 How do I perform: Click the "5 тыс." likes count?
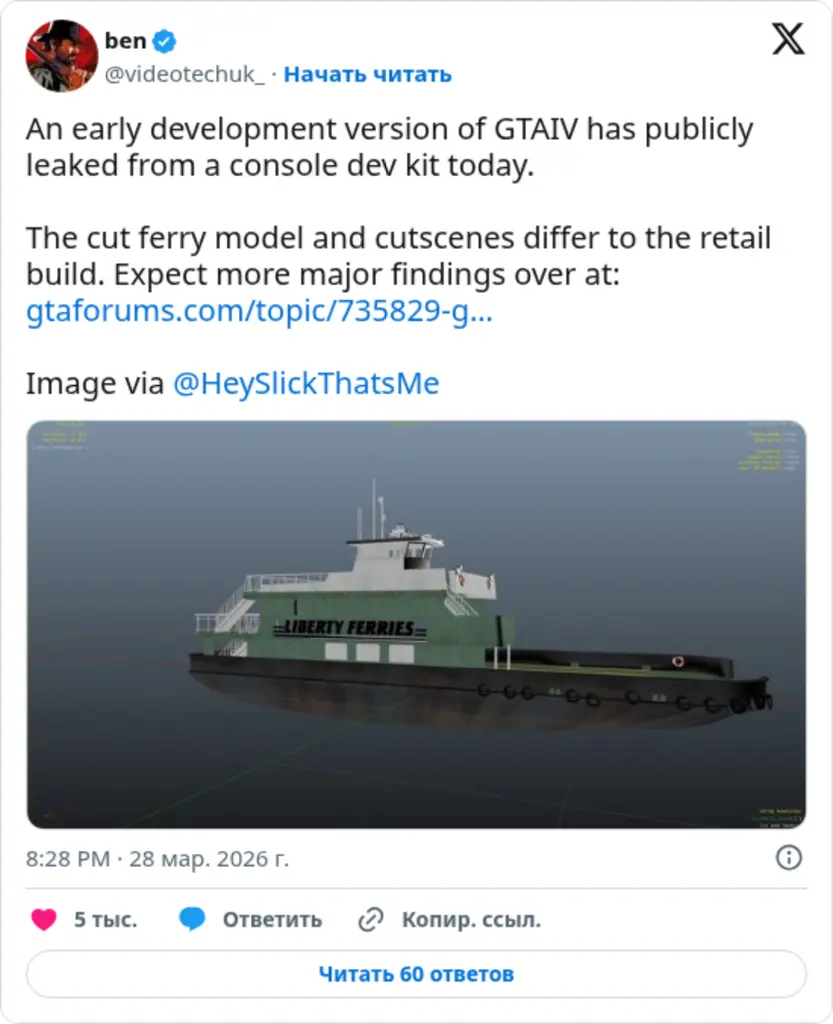click(106, 920)
